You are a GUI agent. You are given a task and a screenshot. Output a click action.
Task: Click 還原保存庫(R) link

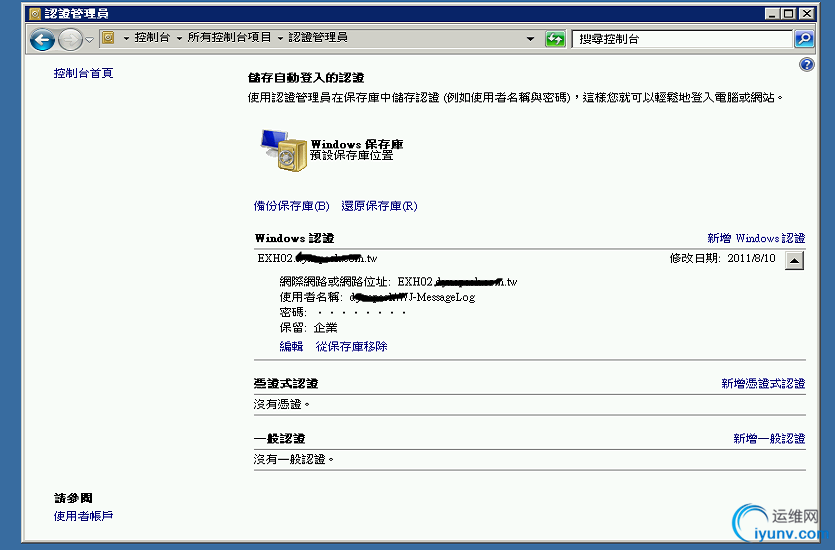[x=379, y=206]
